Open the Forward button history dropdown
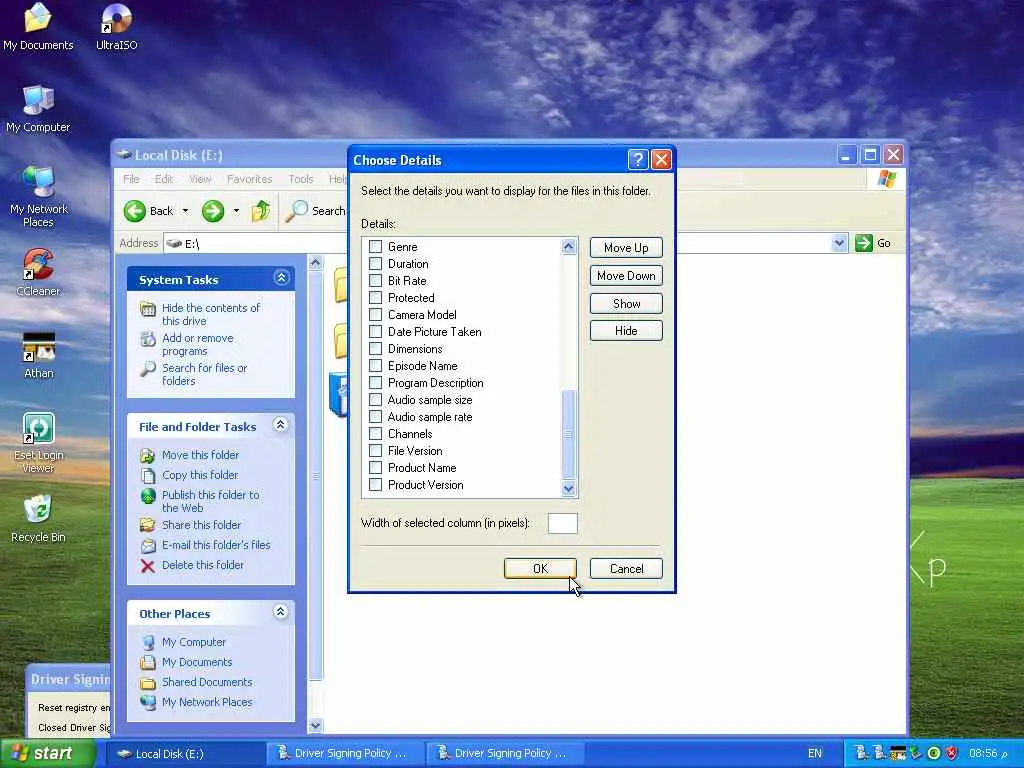1024x768 pixels. click(236, 211)
